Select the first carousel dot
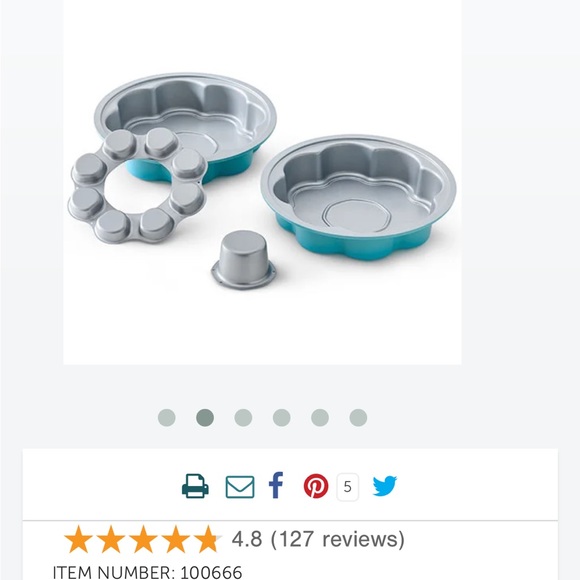This screenshot has height=580, width=580. pos(166,418)
